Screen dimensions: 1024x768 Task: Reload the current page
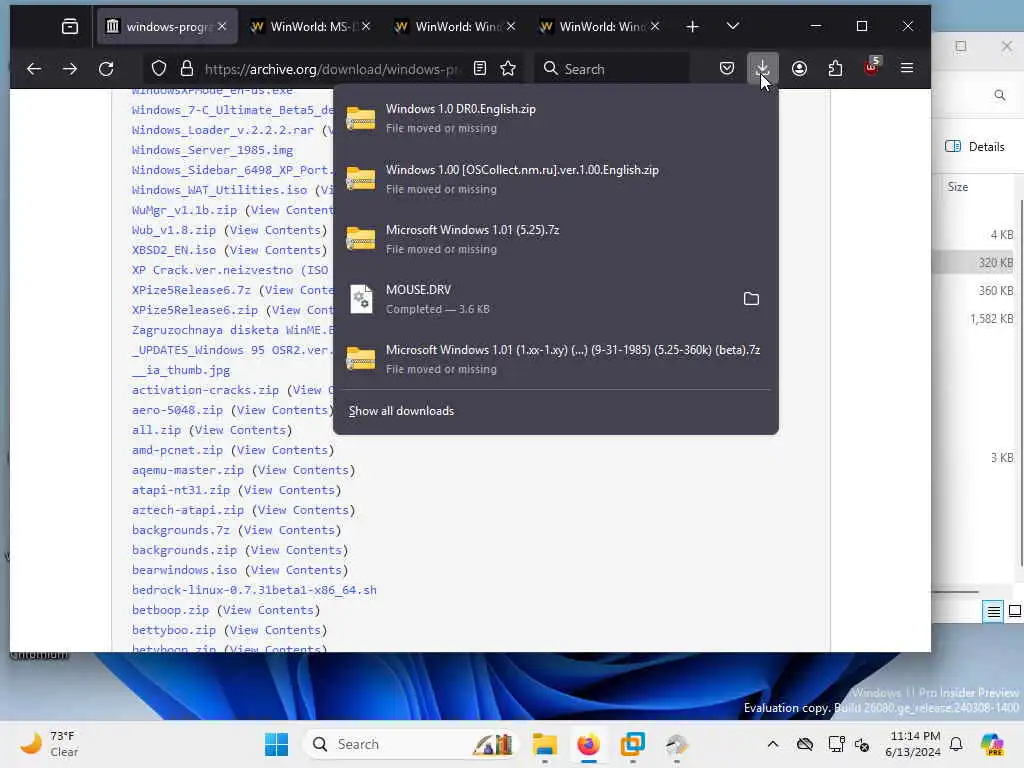106,69
